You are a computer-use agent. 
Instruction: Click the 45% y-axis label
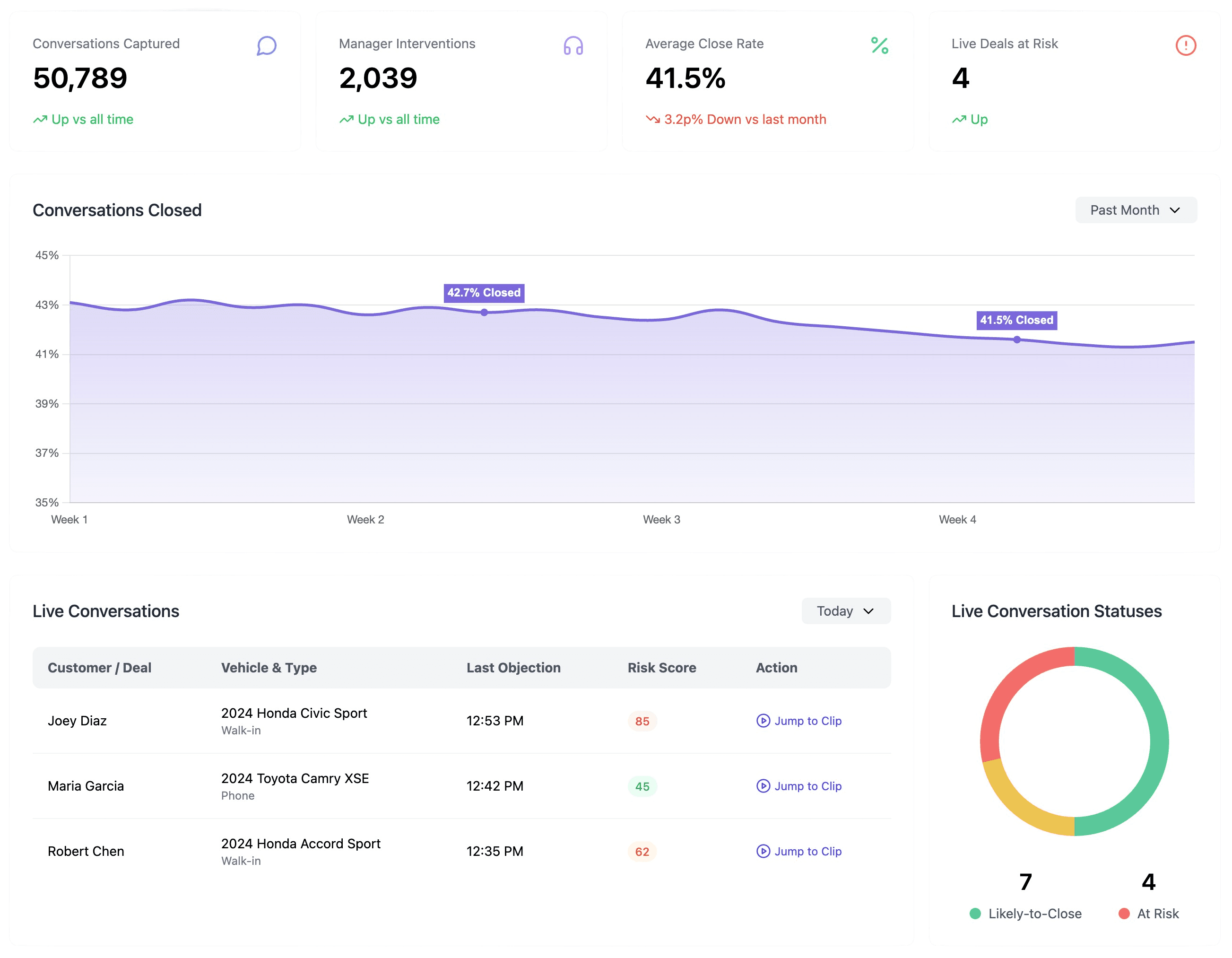coord(47,256)
